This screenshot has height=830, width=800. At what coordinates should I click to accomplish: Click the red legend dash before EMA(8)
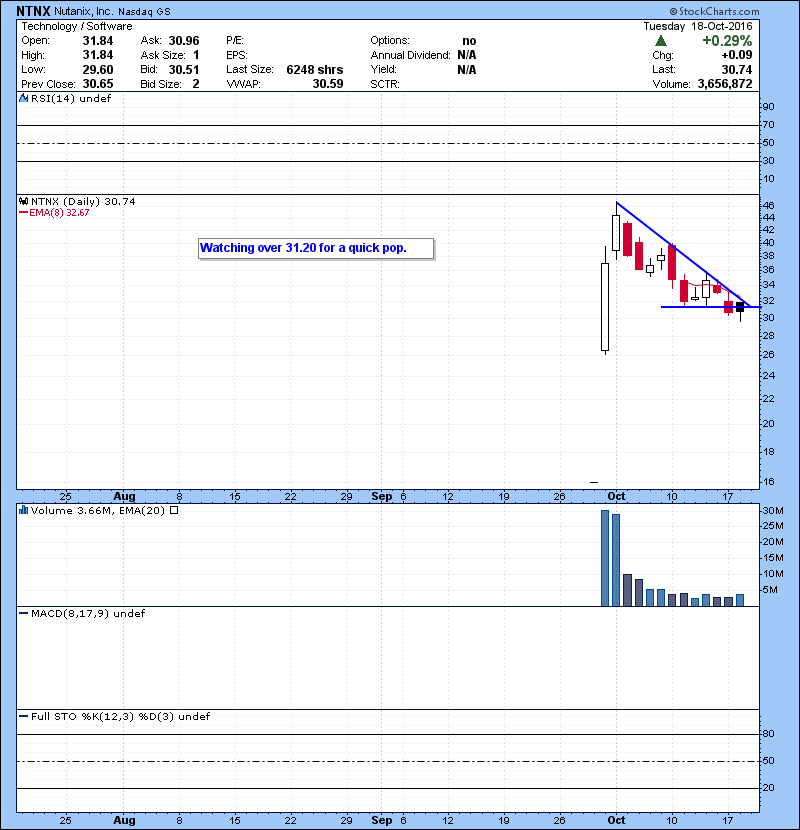[23, 213]
